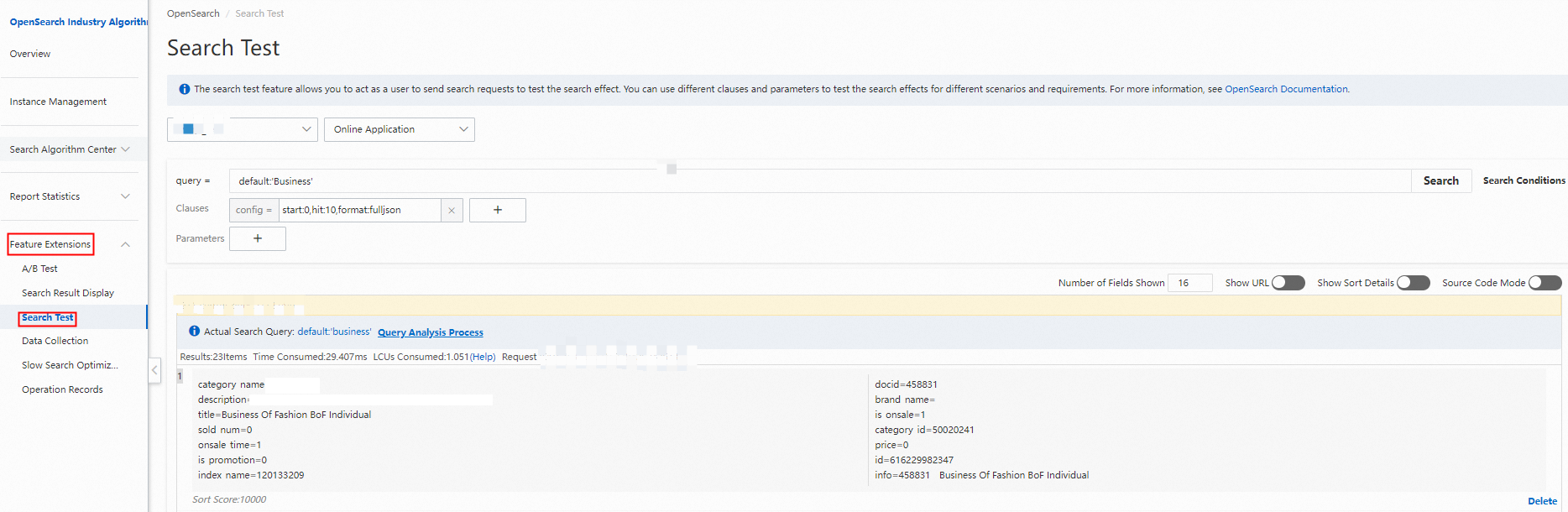Clear the config clause with the X icon
Viewport: 1568px width, 512px height.
[452, 211]
